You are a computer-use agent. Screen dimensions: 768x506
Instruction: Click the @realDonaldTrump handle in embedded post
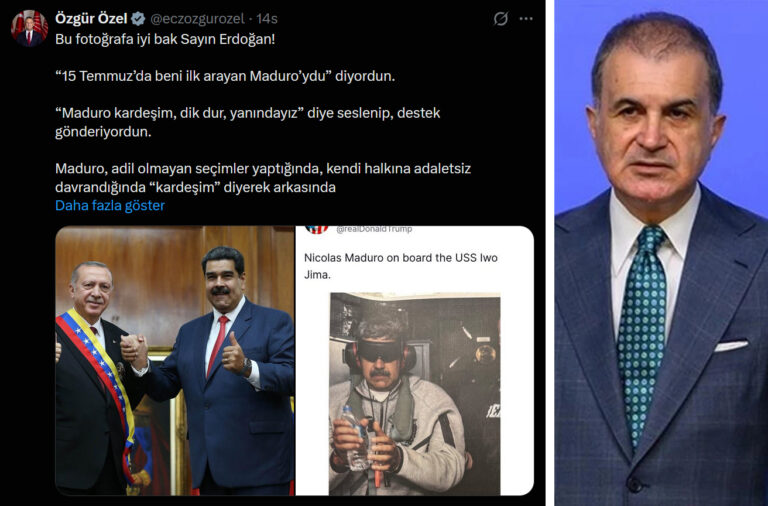point(374,229)
